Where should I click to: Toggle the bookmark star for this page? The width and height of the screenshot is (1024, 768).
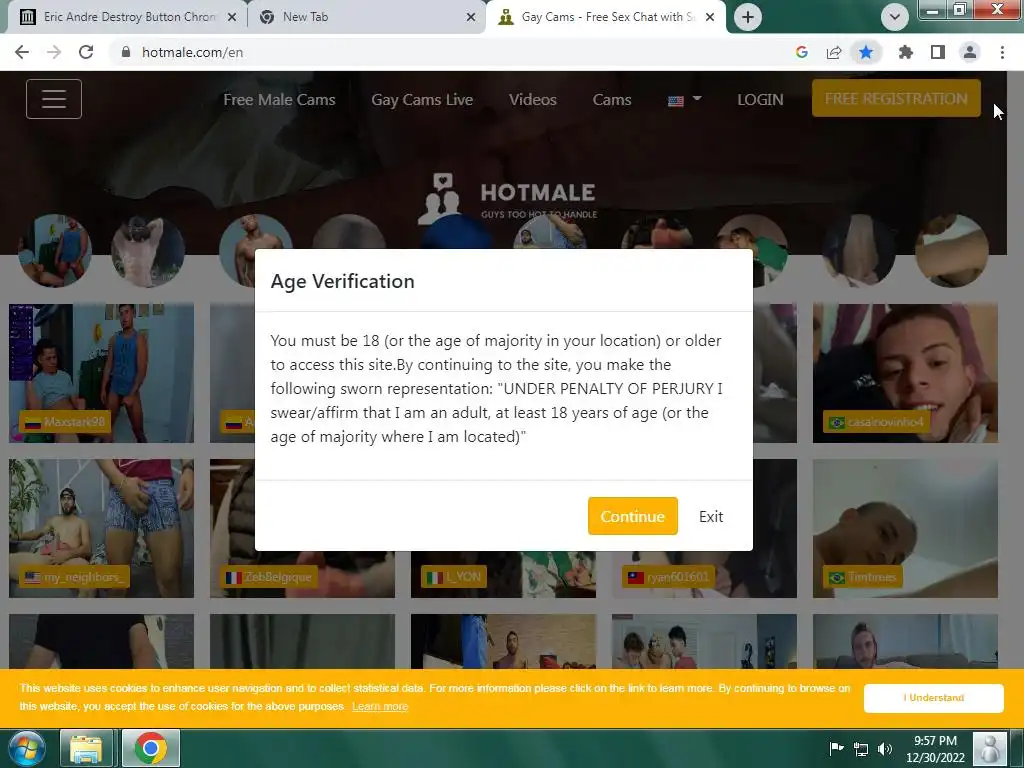point(866,52)
